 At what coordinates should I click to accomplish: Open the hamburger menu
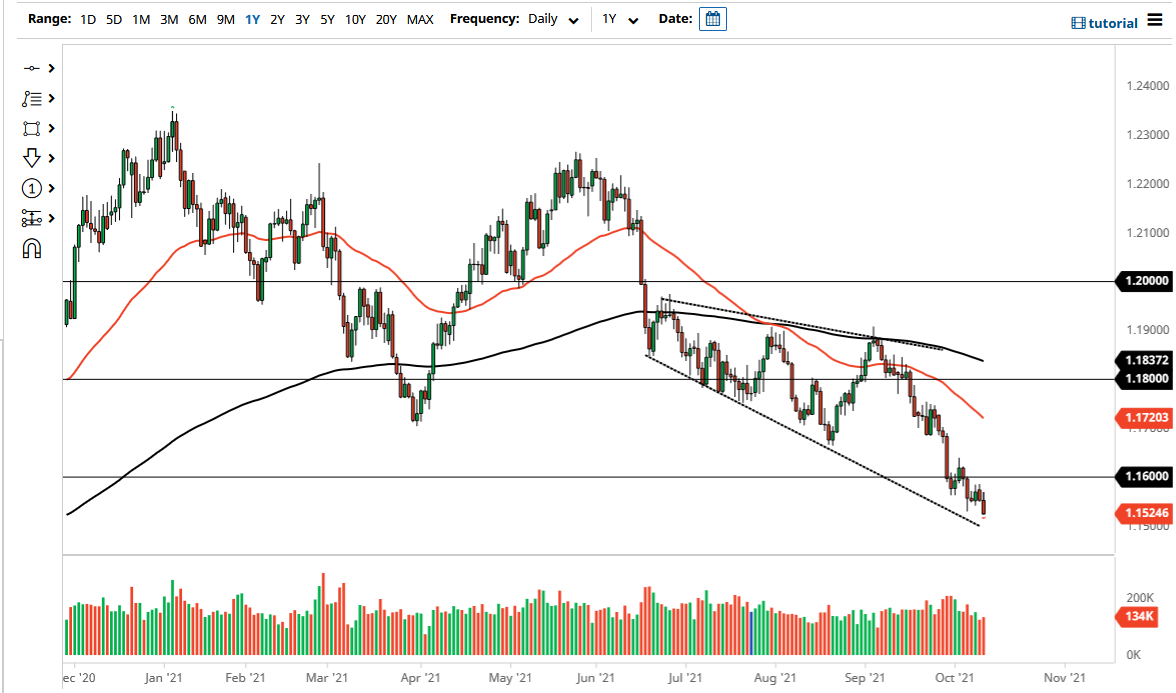[x=1156, y=22]
